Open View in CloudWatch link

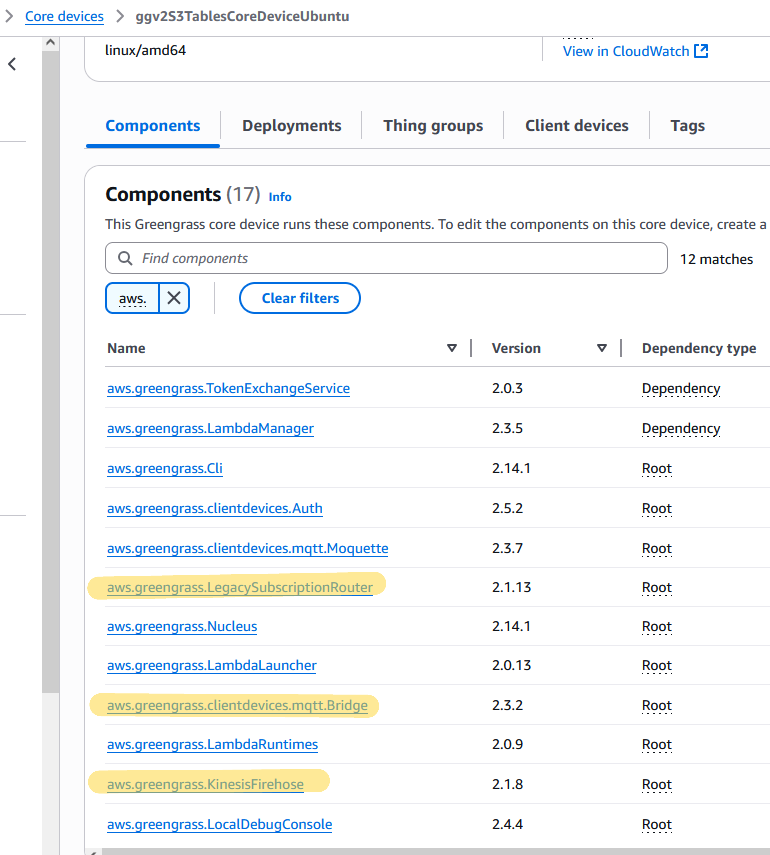[x=626, y=51]
